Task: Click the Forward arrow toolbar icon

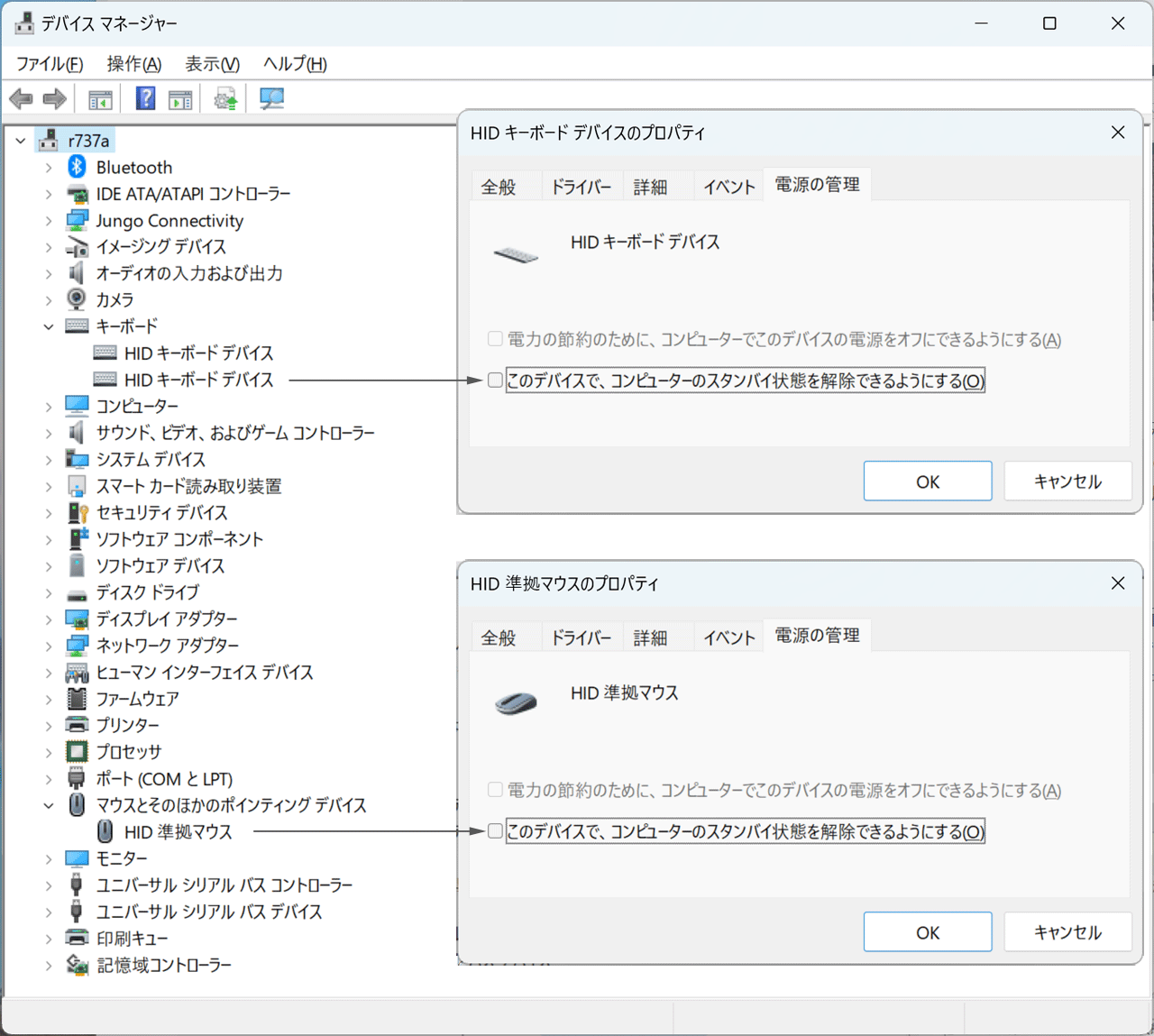Action: 55,99
